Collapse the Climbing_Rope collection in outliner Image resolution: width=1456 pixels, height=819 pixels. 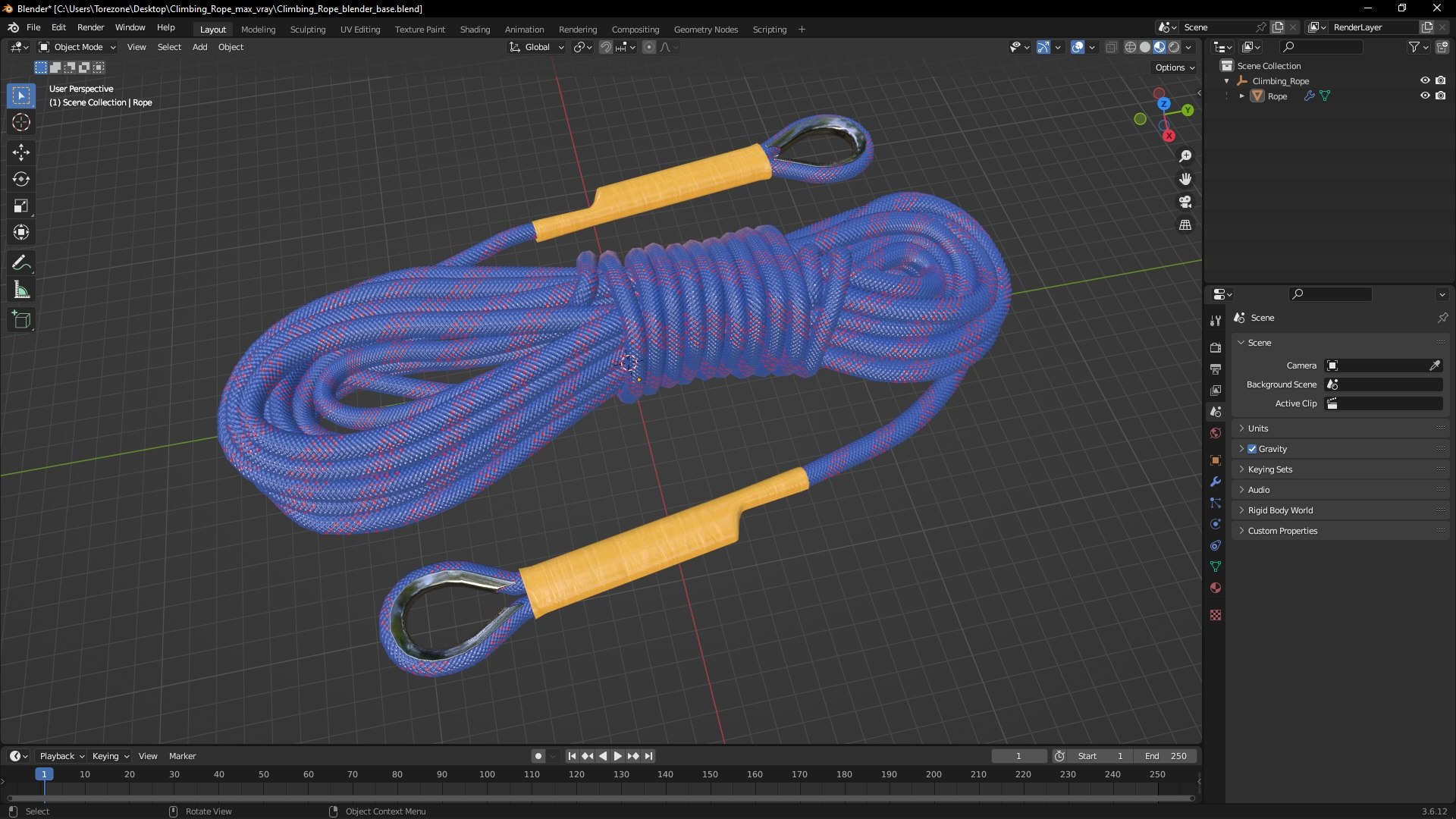(x=1227, y=81)
